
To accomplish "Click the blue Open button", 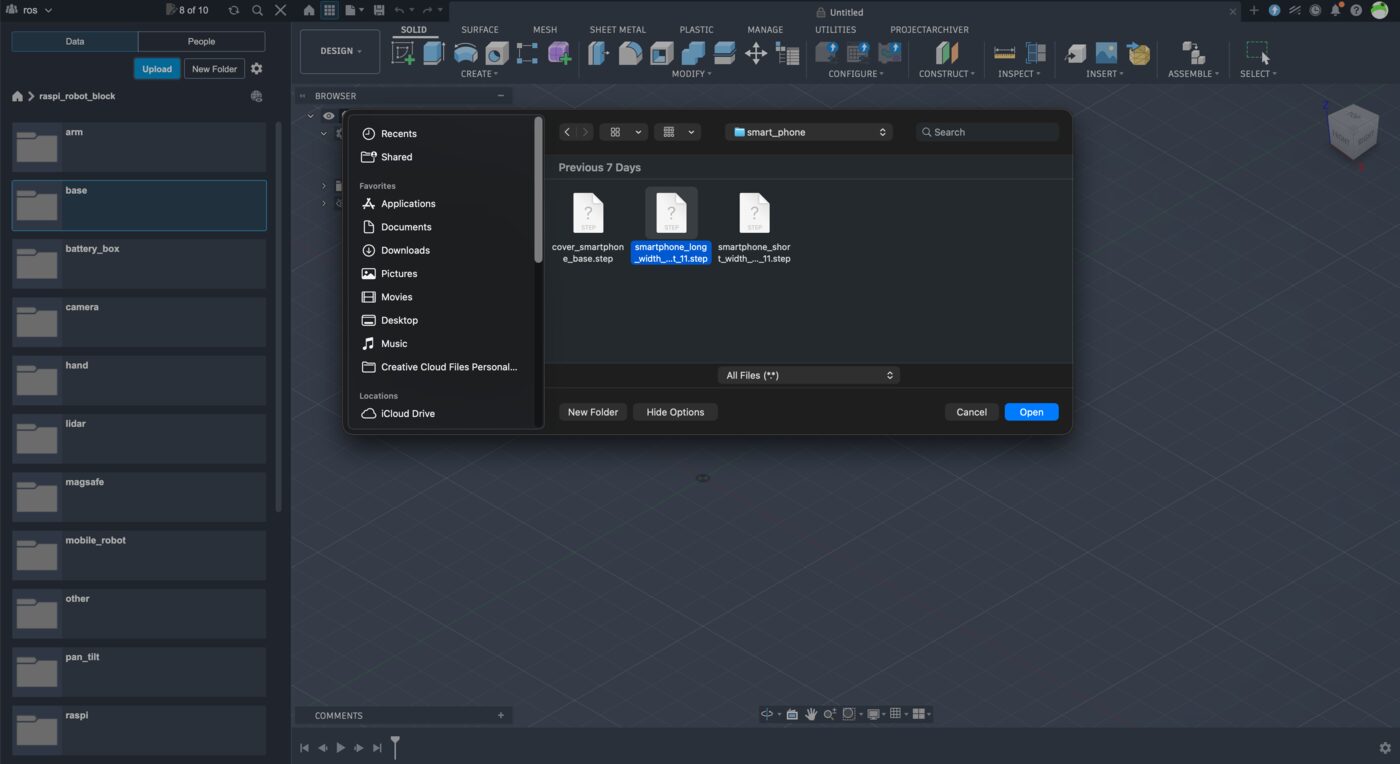I will 1031,412.
